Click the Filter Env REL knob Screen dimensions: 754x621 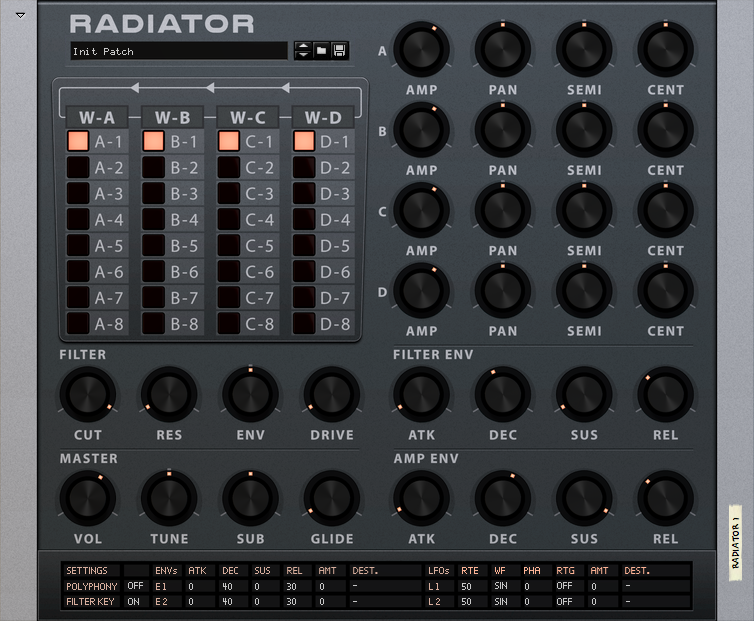[x=666, y=394]
